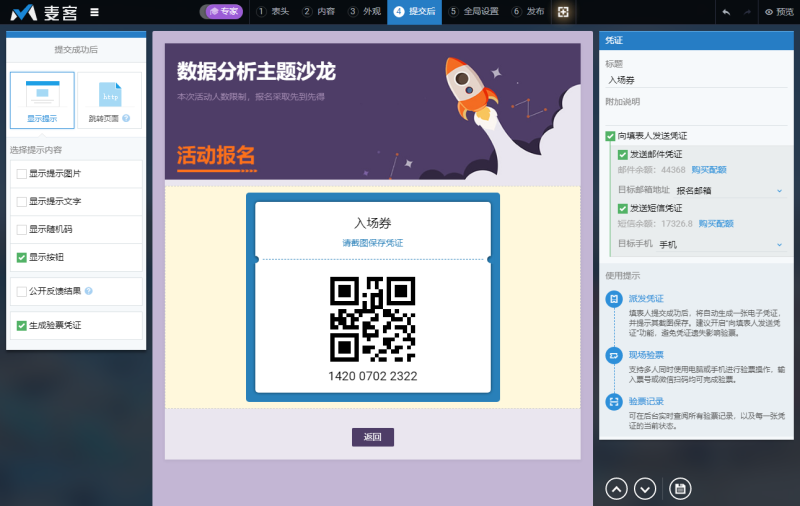This screenshot has width=800, height=506.
Task: Click the move up arrow circle button
Action: pos(616,489)
